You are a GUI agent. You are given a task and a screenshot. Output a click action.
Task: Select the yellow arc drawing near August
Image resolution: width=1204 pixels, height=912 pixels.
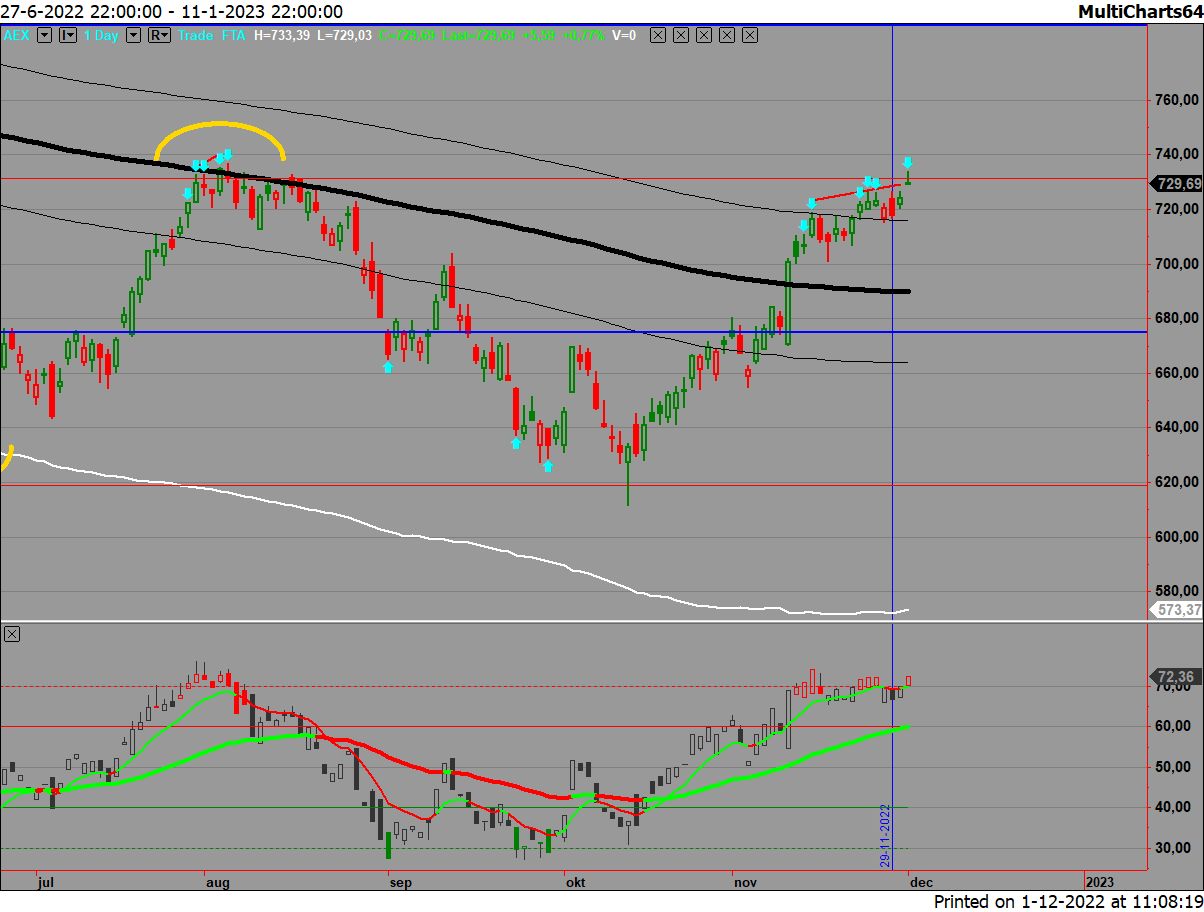point(220,124)
